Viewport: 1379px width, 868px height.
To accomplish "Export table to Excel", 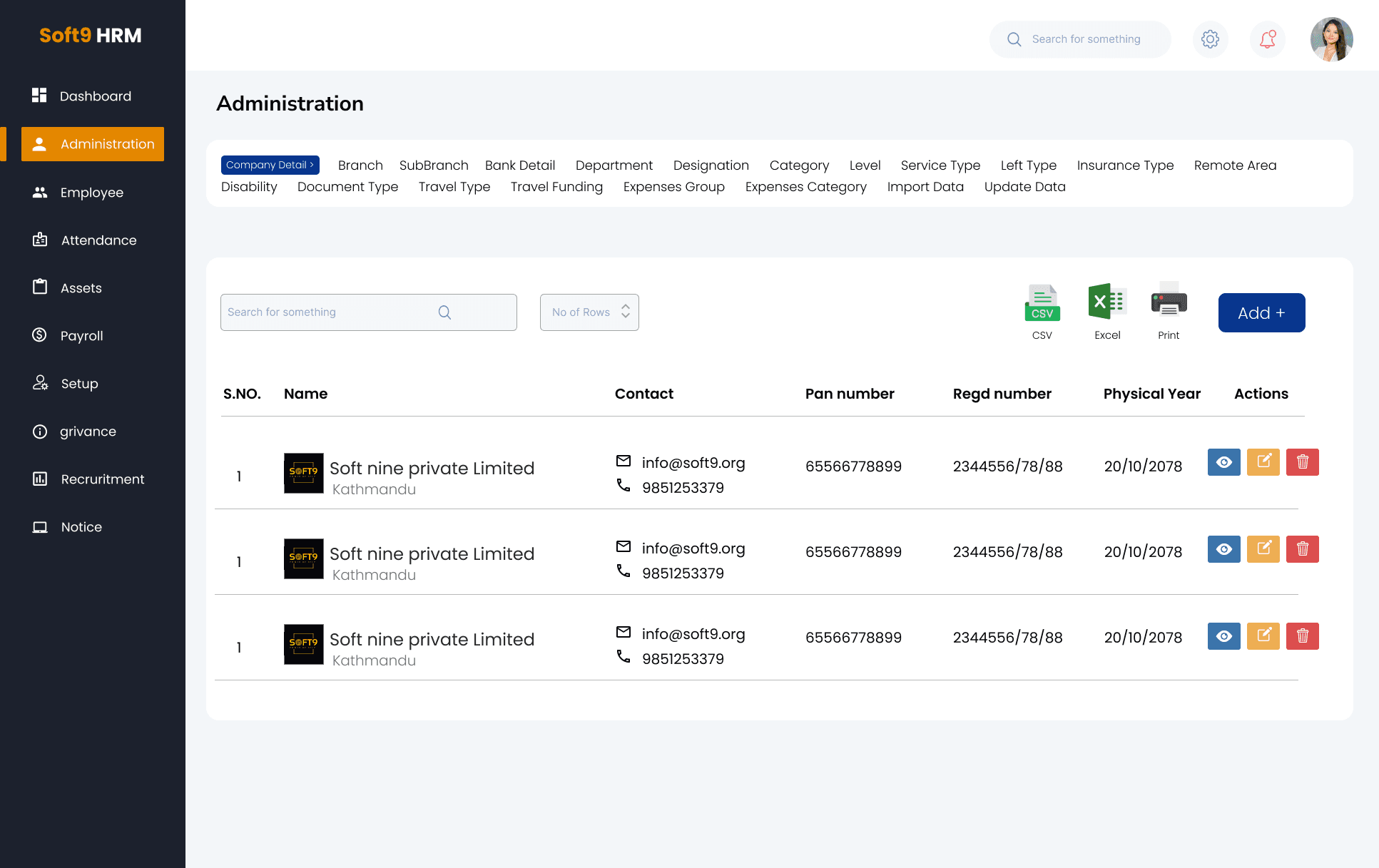I will pos(1107,312).
